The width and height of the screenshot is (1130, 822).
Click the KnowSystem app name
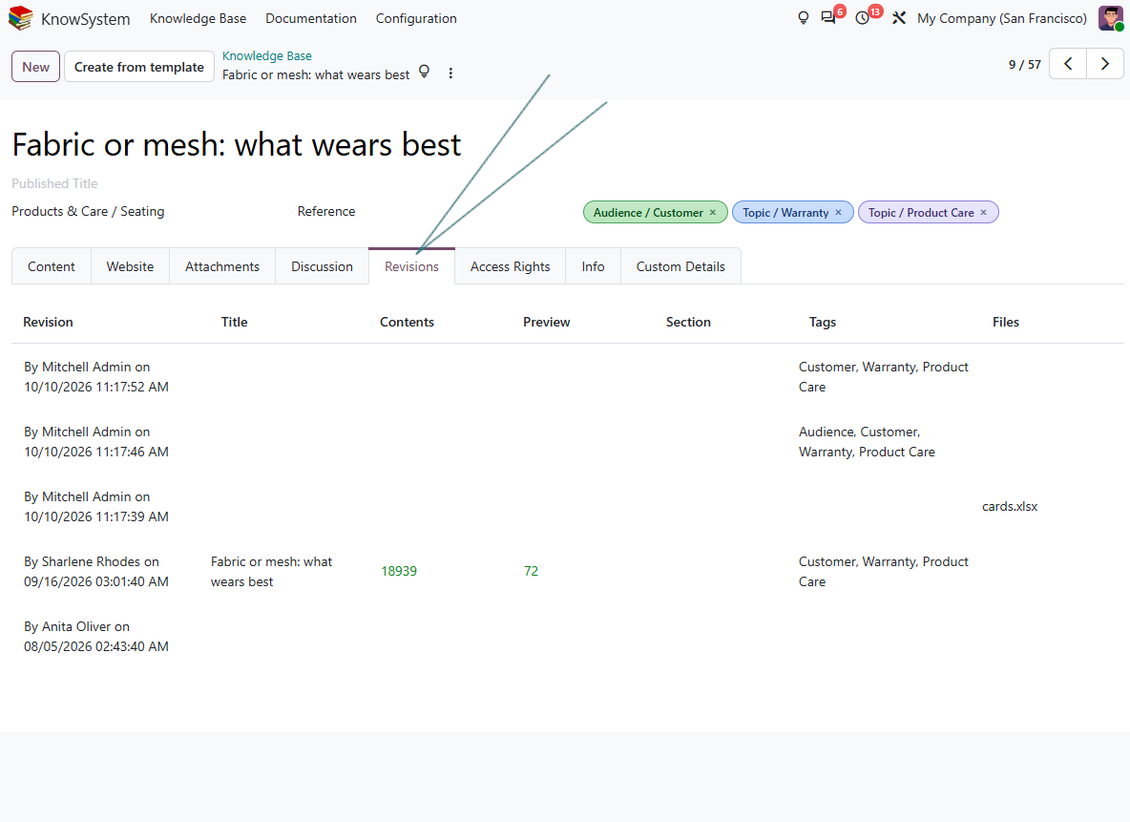86,19
